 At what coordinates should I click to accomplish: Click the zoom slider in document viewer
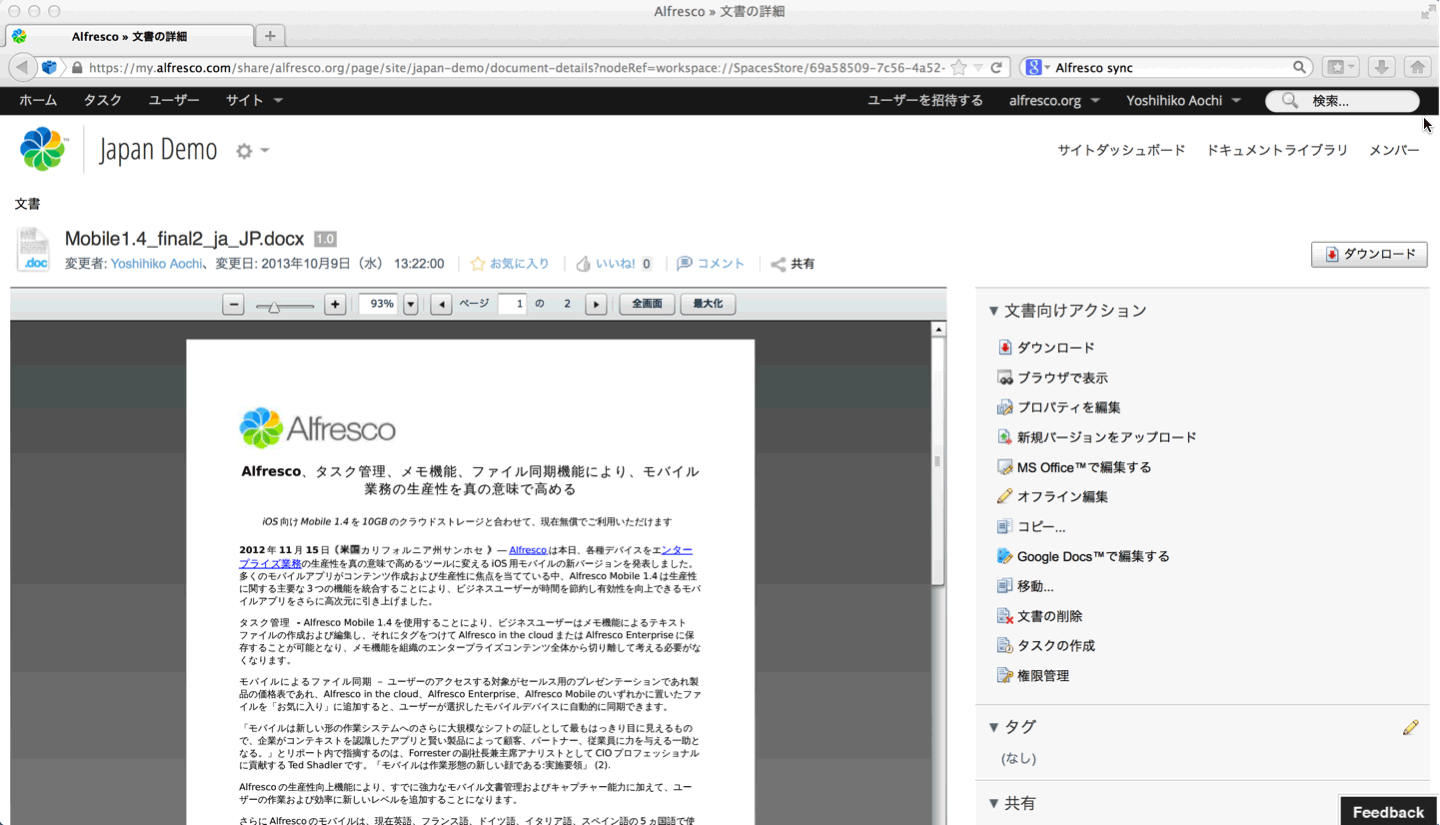[x=284, y=305]
